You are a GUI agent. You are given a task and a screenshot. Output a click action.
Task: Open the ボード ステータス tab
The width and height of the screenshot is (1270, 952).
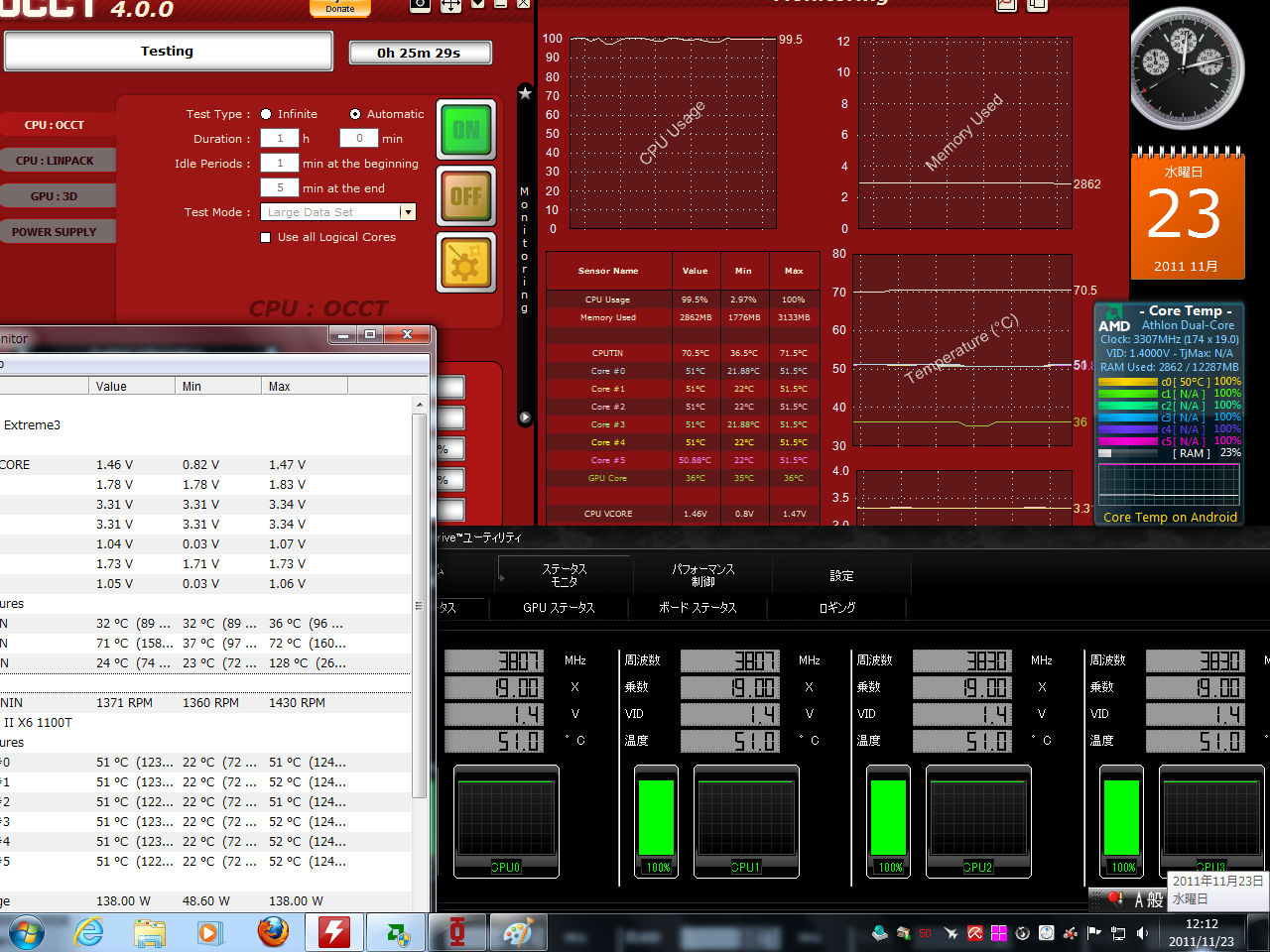pyautogui.click(x=698, y=608)
